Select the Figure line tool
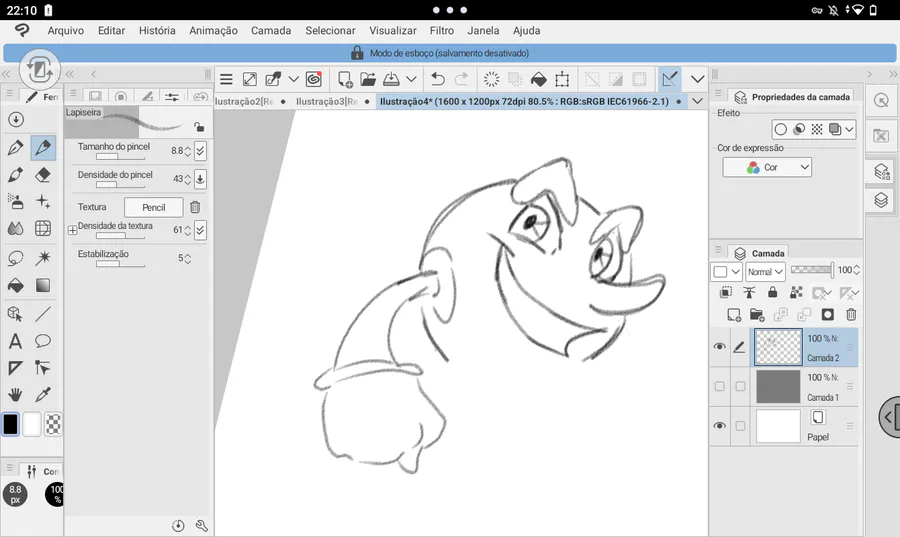 42,314
